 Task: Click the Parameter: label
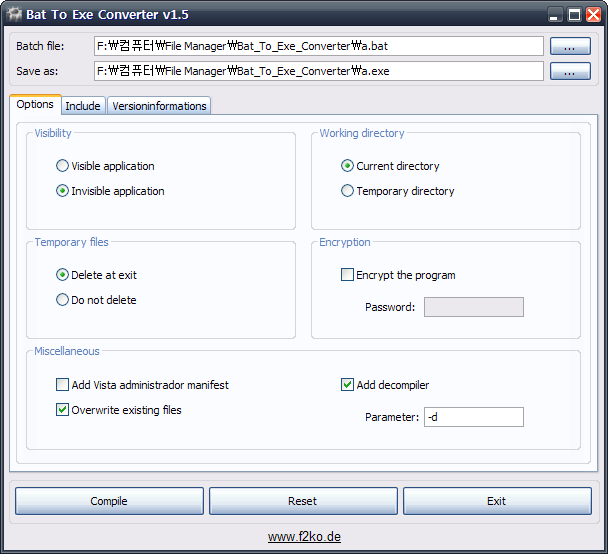point(392,417)
